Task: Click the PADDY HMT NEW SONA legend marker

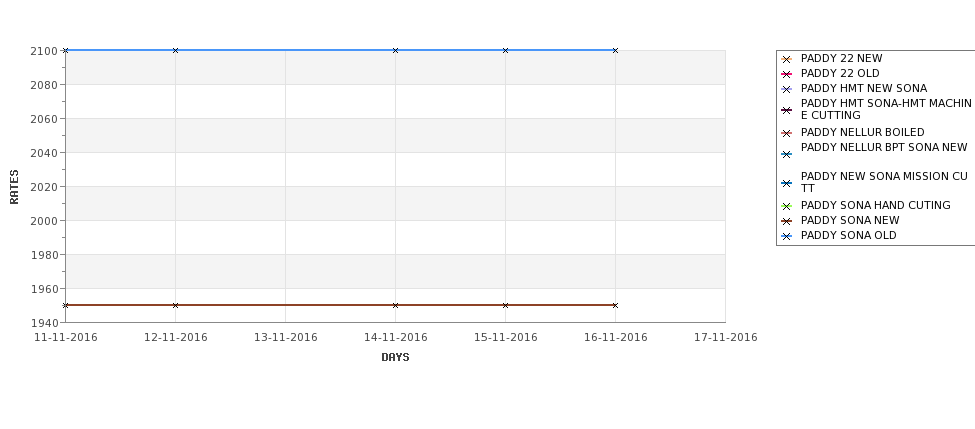Action: (x=786, y=89)
